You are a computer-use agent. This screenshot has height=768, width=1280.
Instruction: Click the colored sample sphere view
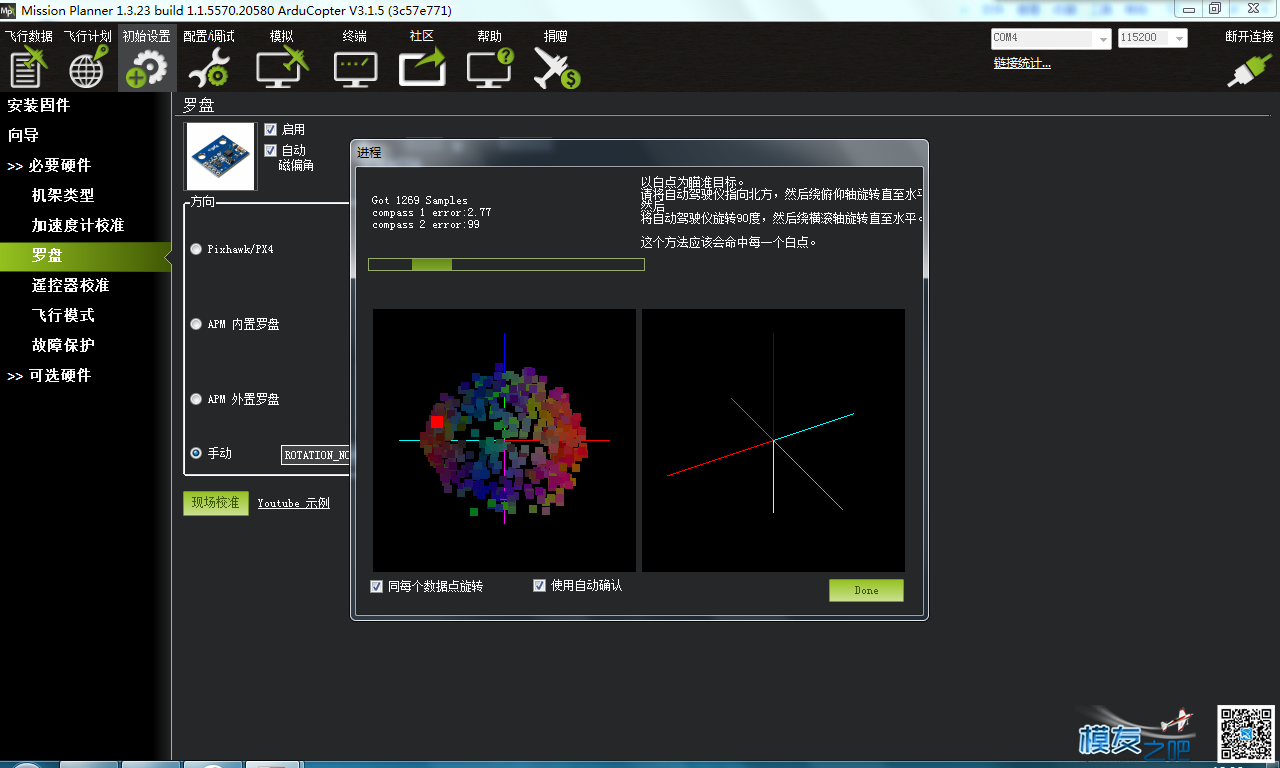coord(504,440)
